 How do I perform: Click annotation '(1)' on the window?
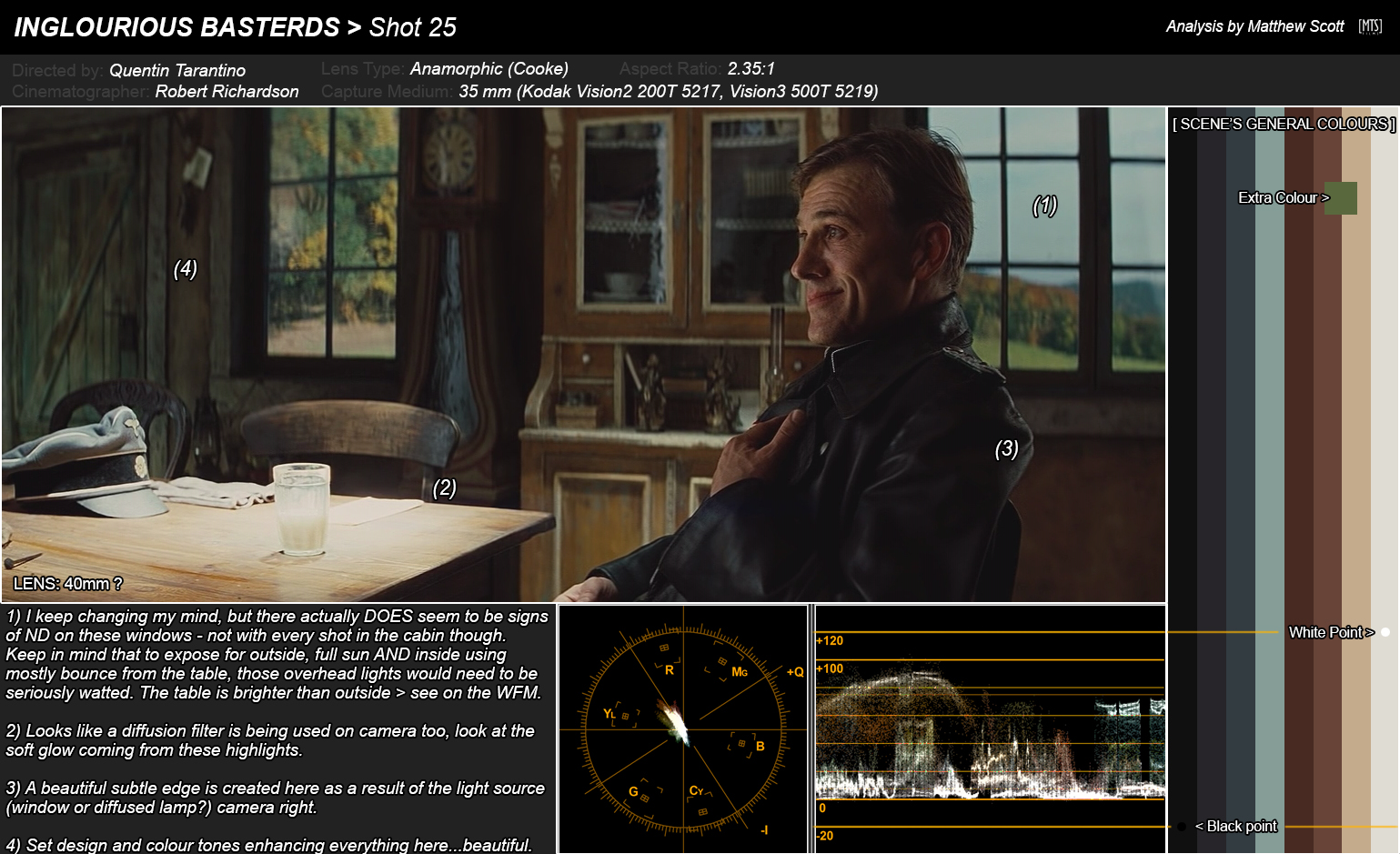[x=1044, y=206]
